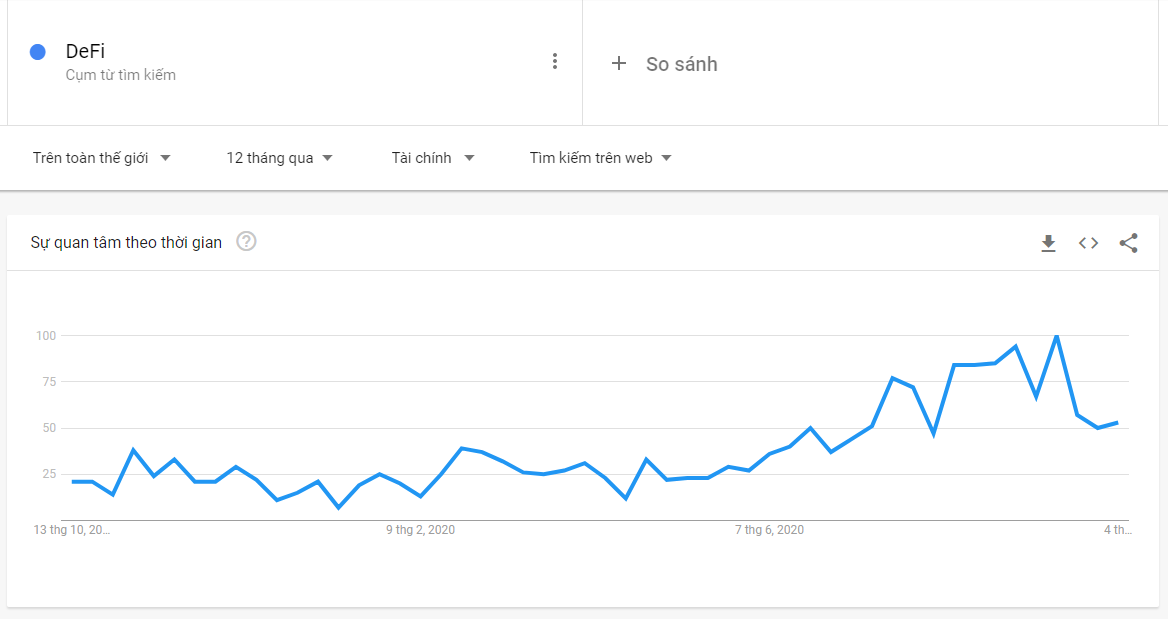Download the interest over time chart CSV

coord(1048,243)
